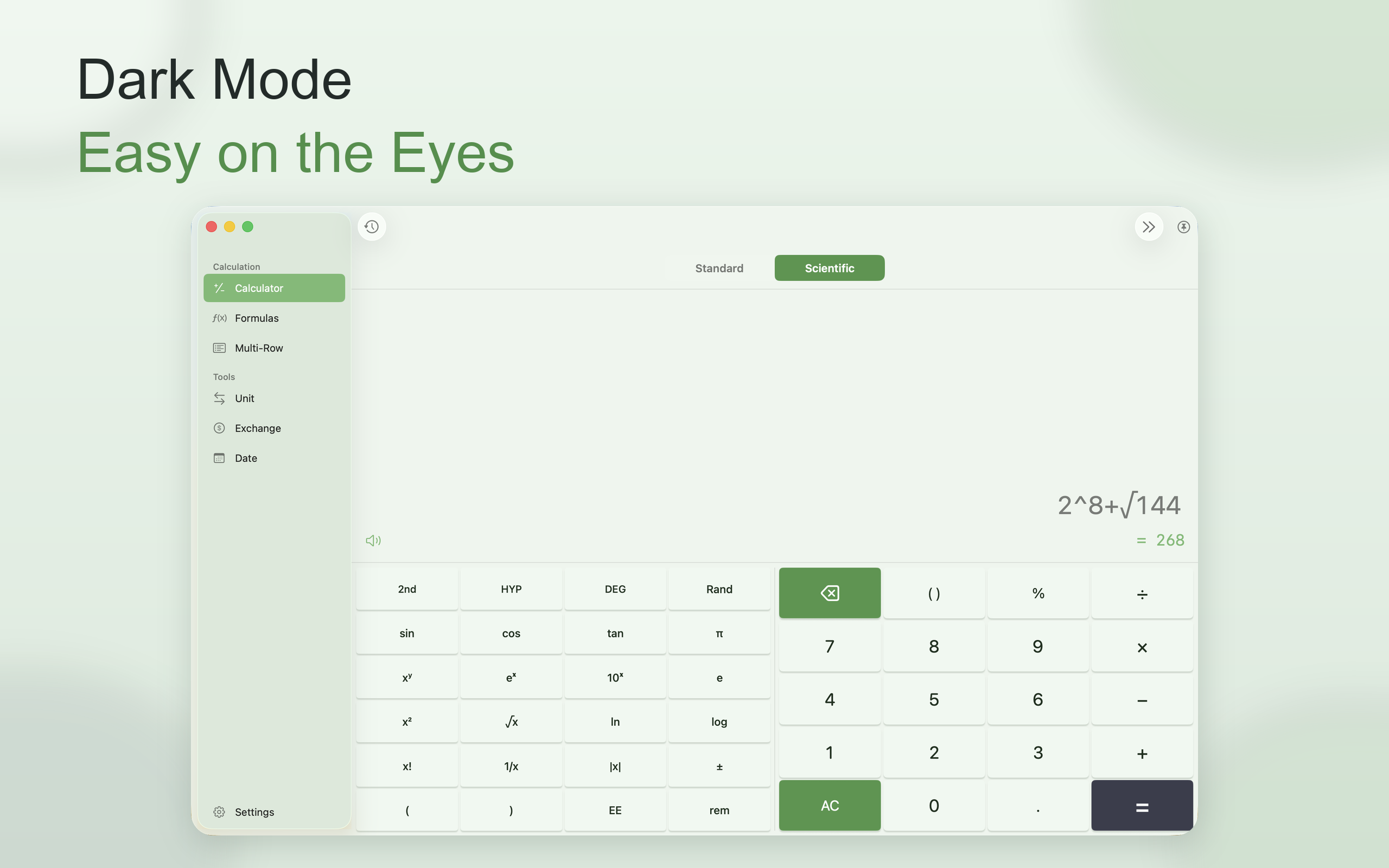Tap number key 2
This screenshot has width=1389, height=868.
click(934, 752)
